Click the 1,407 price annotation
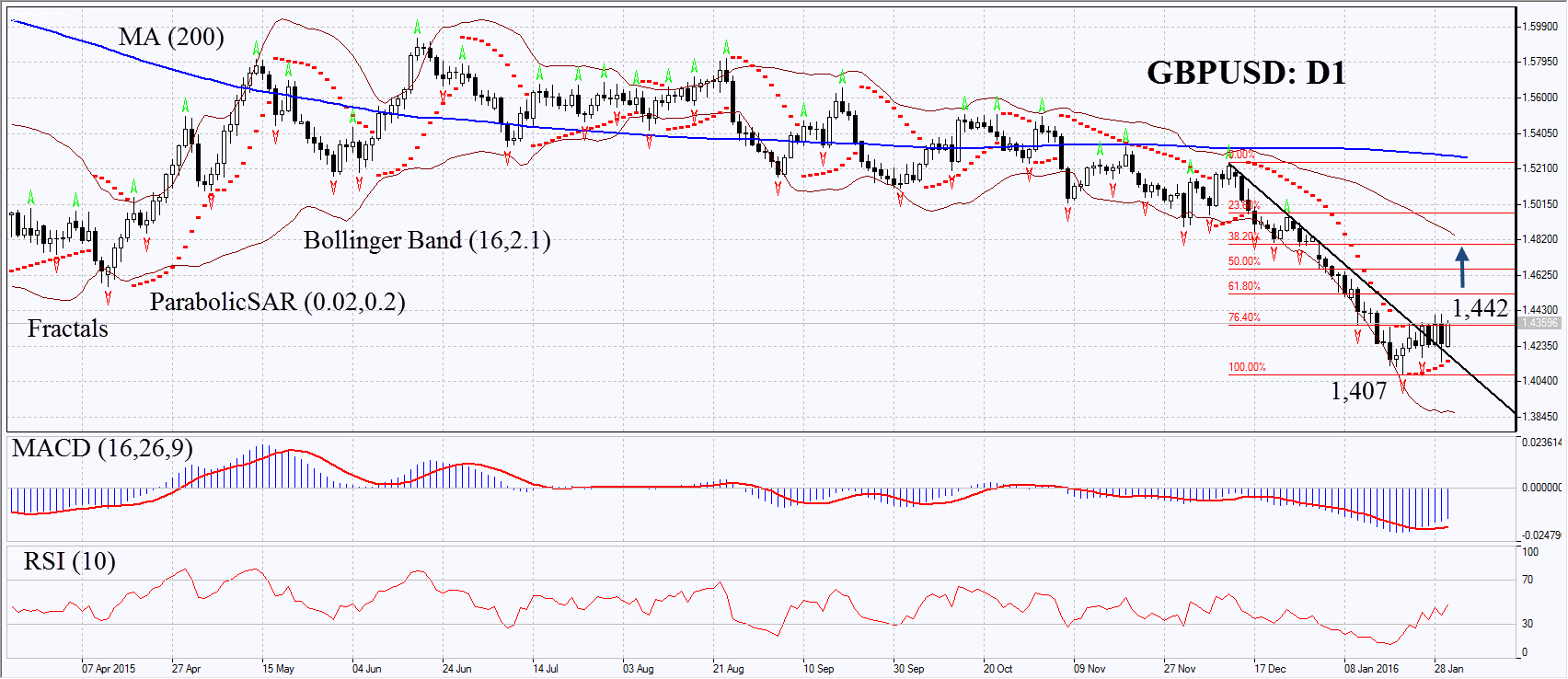 (x=1358, y=391)
